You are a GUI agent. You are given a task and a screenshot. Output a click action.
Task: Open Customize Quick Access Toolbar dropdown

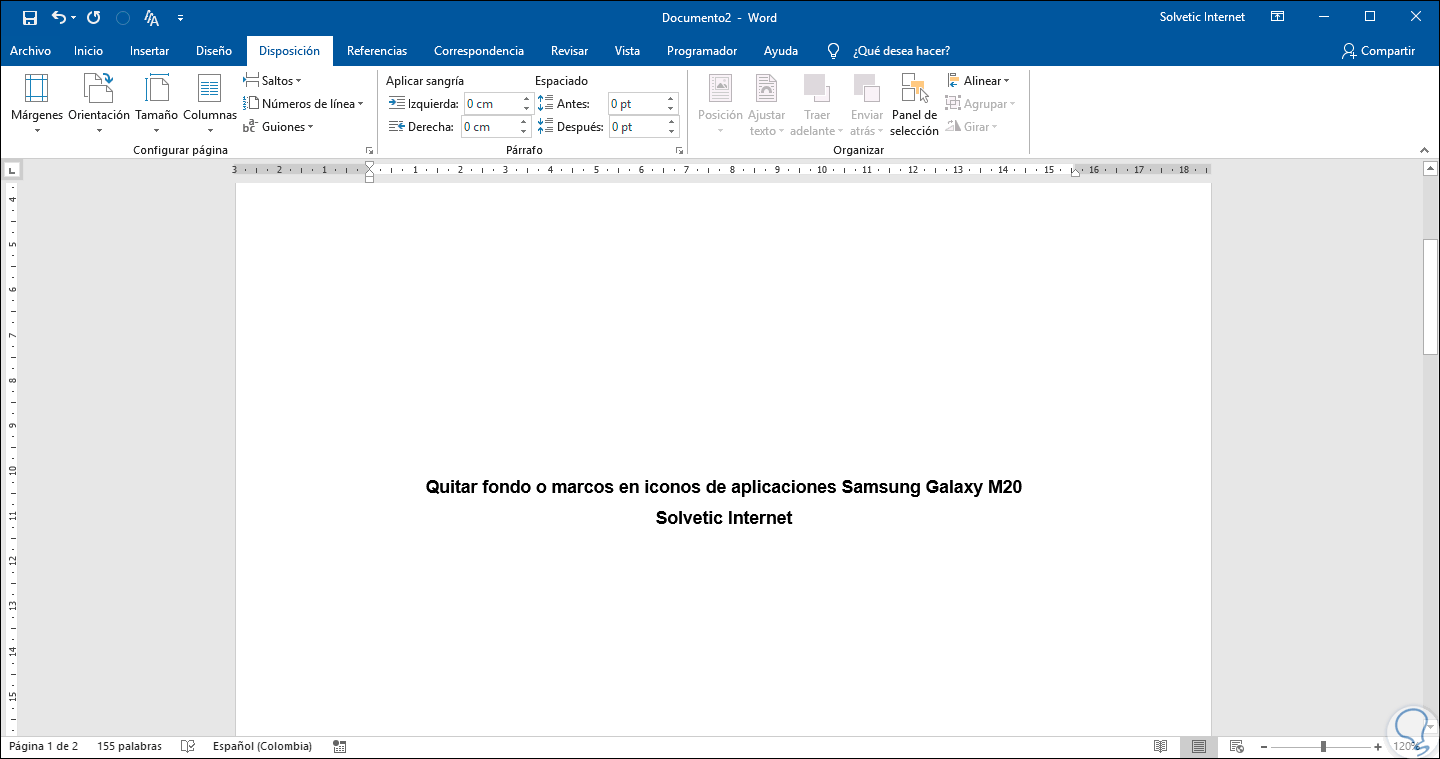tap(180, 18)
